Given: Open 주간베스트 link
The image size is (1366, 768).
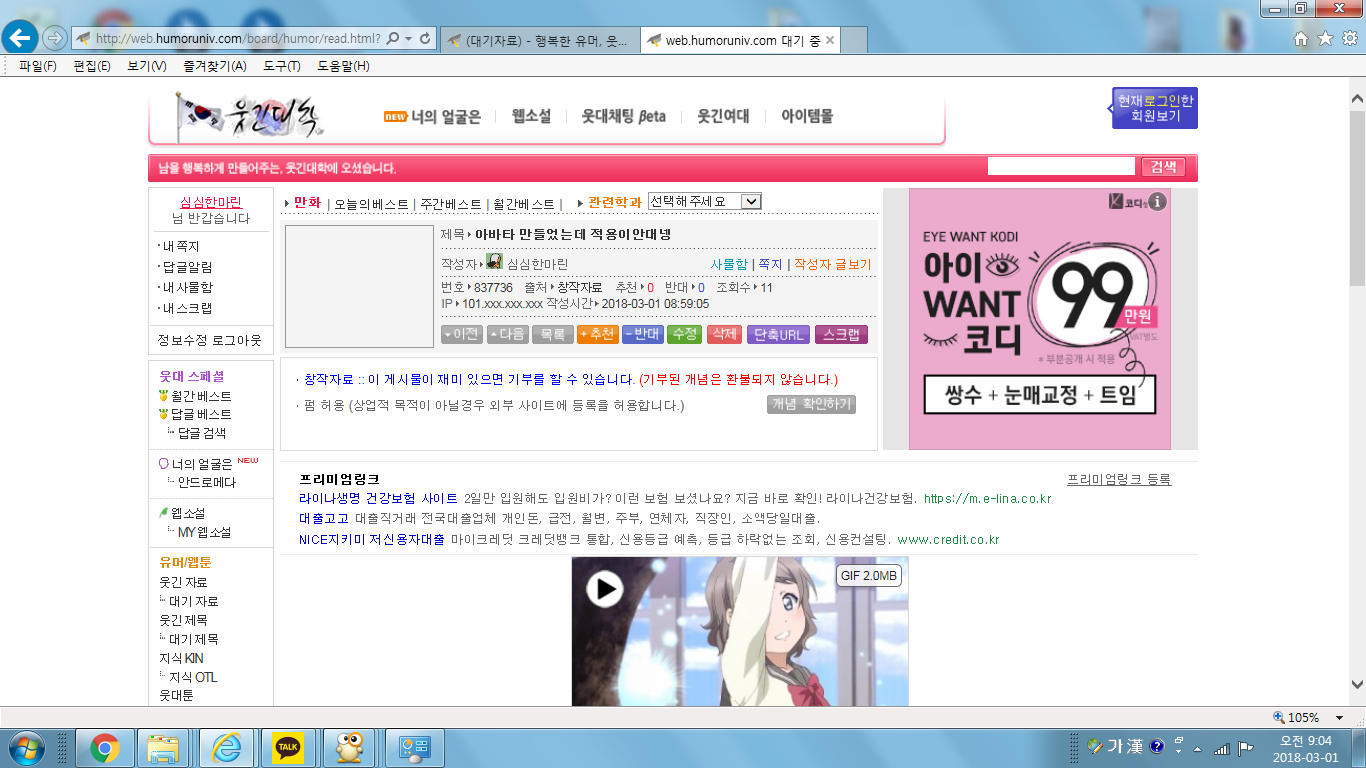Looking at the screenshot, I should pos(451,203).
